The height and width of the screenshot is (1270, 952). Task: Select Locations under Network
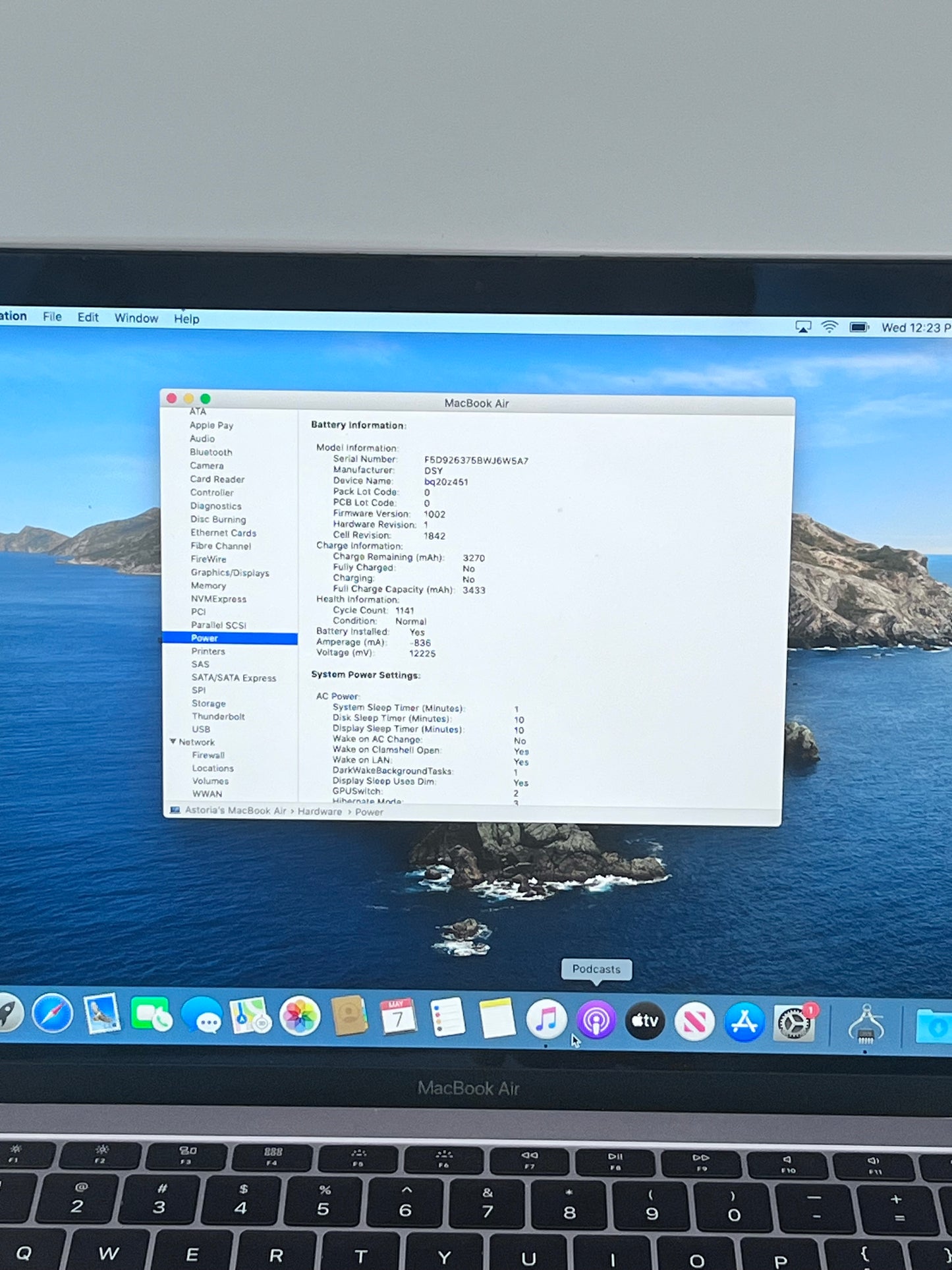(x=213, y=768)
